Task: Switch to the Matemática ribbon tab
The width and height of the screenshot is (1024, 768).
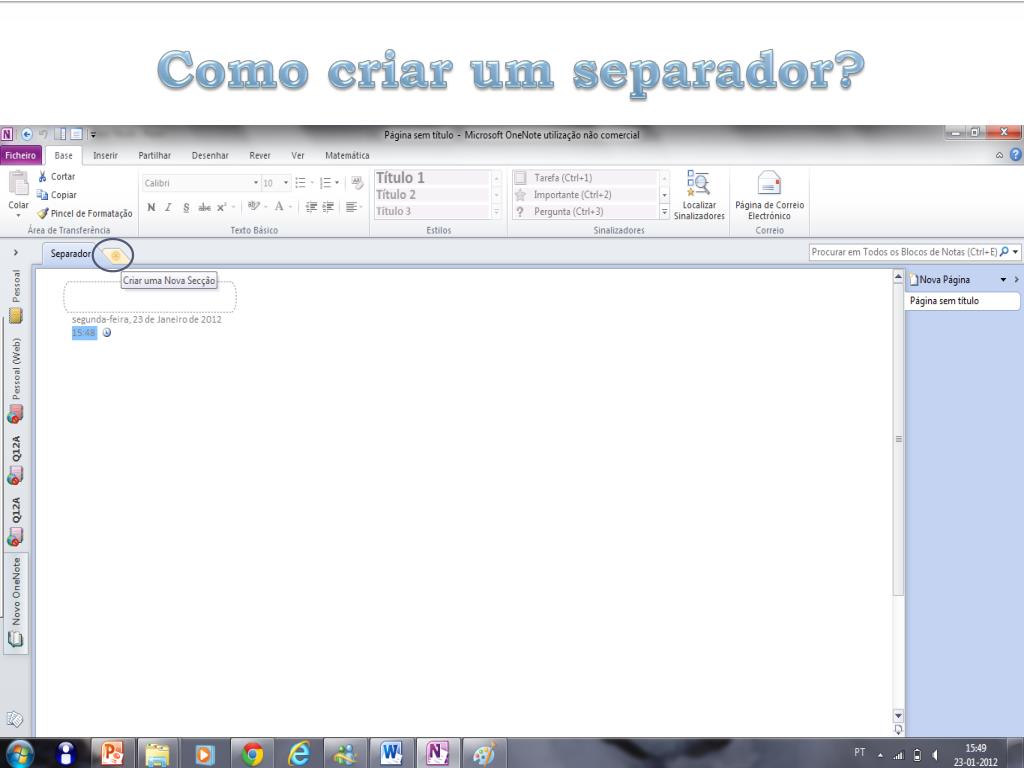Action: point(347,155)
